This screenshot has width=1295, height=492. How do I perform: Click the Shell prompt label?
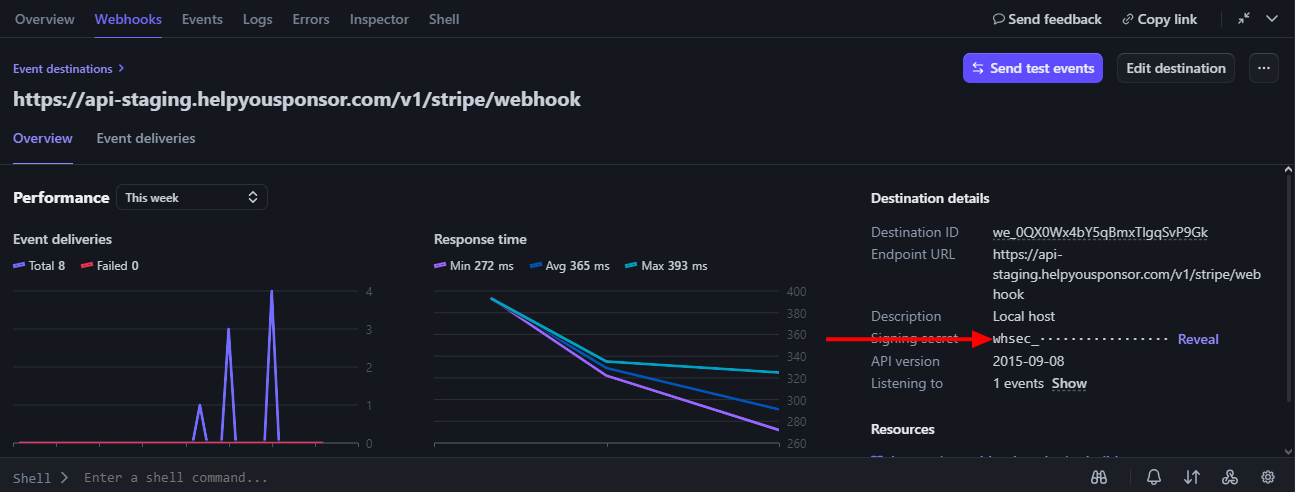(32, 478)
